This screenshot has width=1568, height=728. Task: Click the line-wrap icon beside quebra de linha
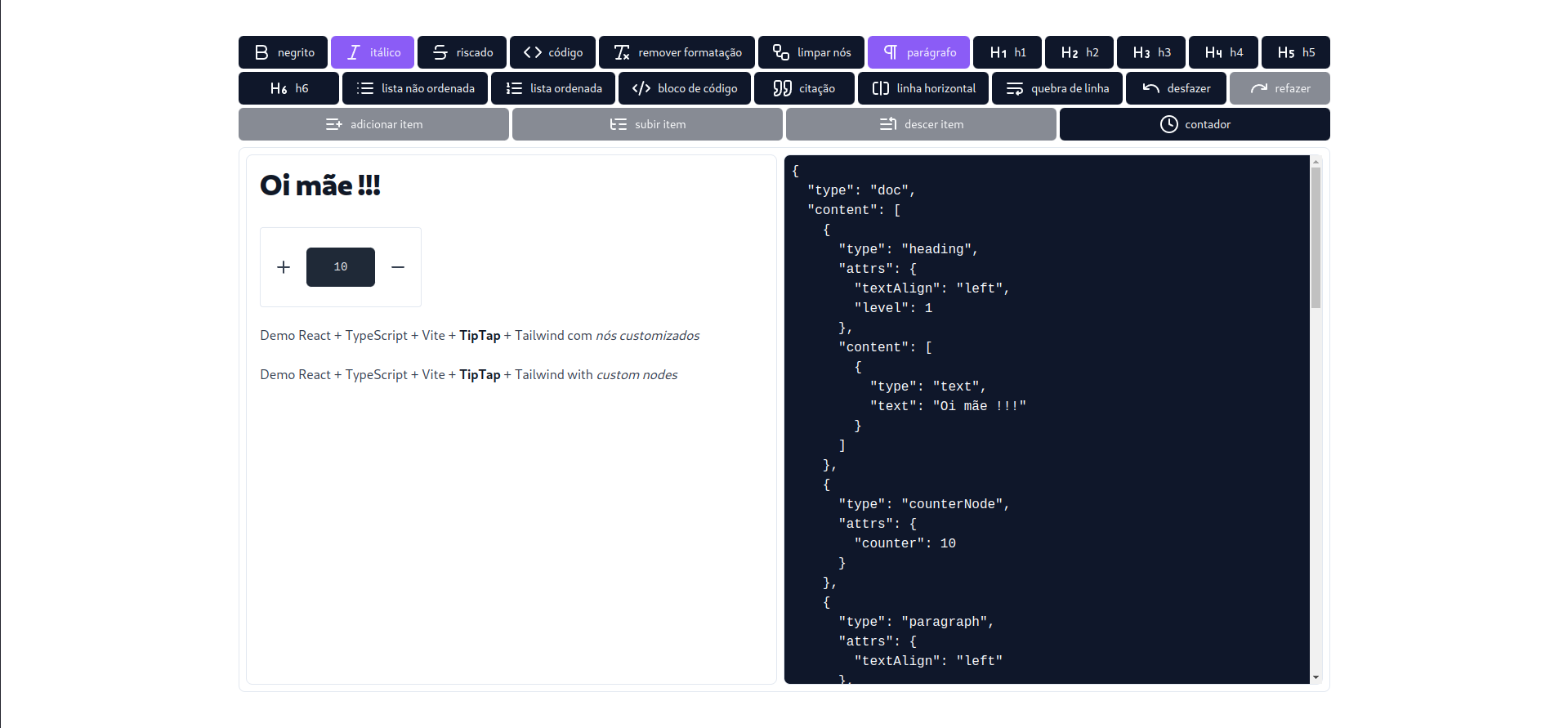point(1015,88)
